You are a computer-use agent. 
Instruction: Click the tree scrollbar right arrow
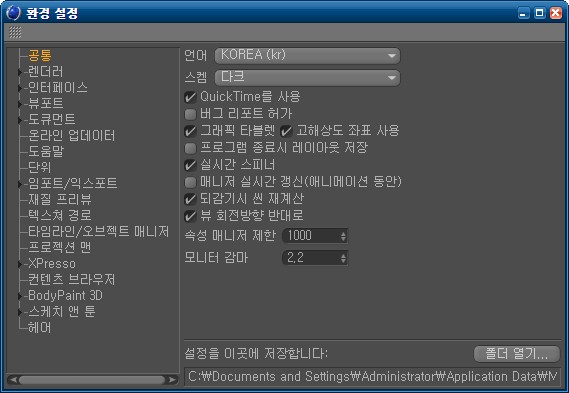point(172,380)
